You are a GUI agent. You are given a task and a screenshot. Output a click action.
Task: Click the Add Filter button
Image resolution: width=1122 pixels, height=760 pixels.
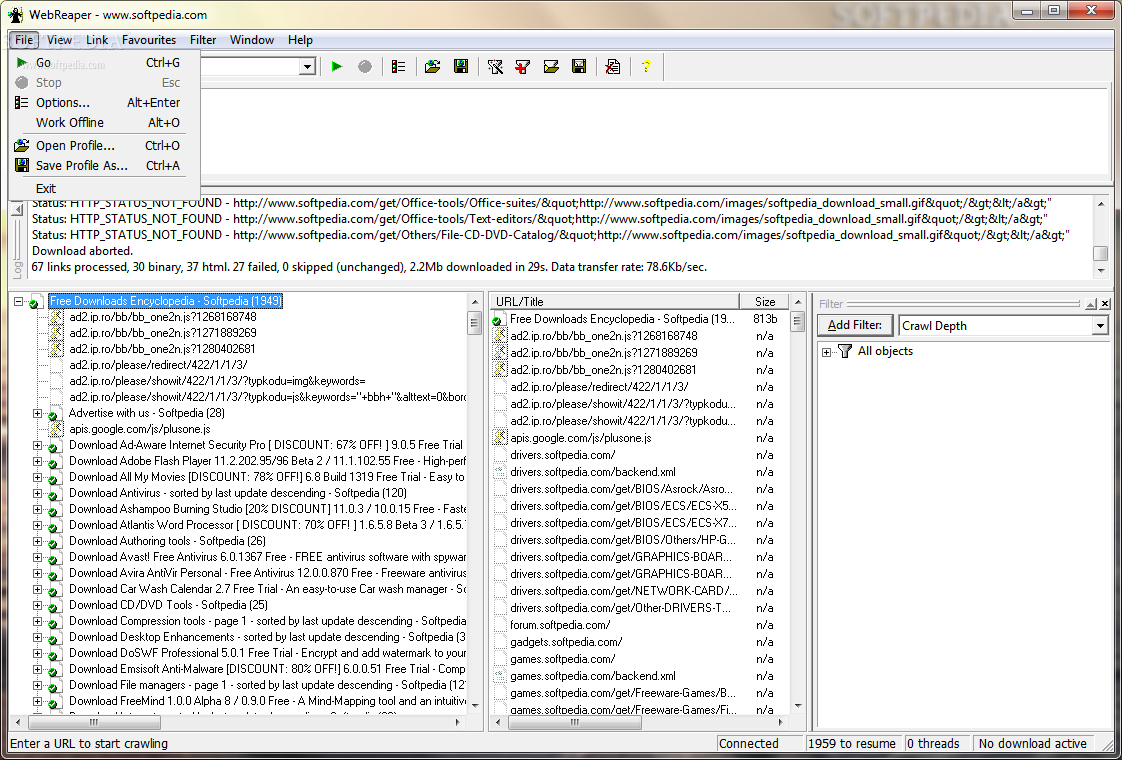click(x=855, y=325)
